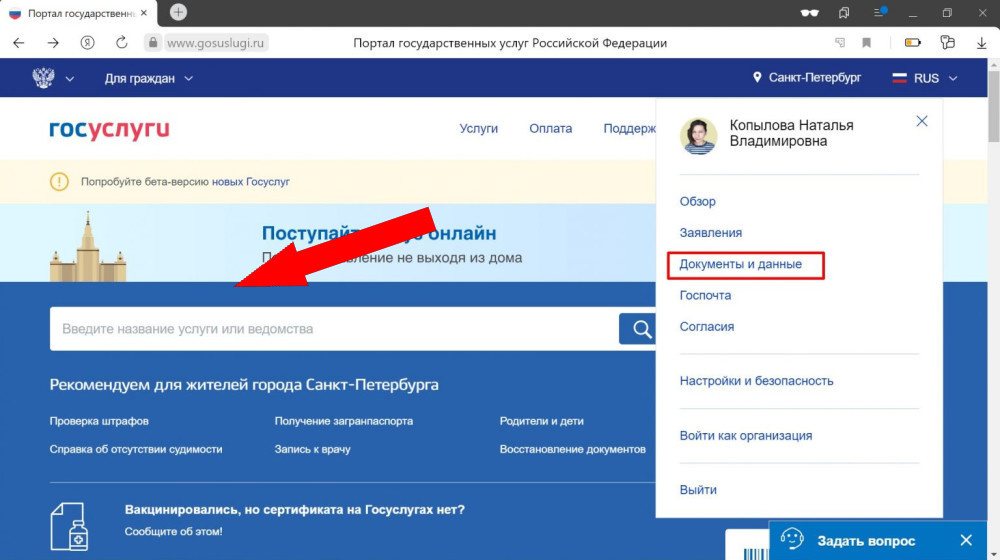Open the RUS language dropdown
This screenshot has width=1000, height=560.
pos(925,78)
